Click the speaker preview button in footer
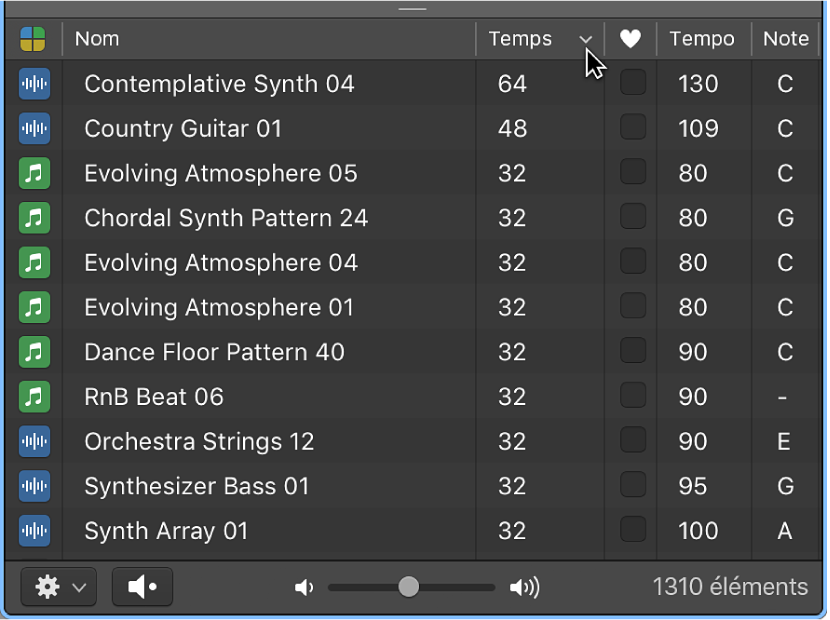 pos(142,587)
